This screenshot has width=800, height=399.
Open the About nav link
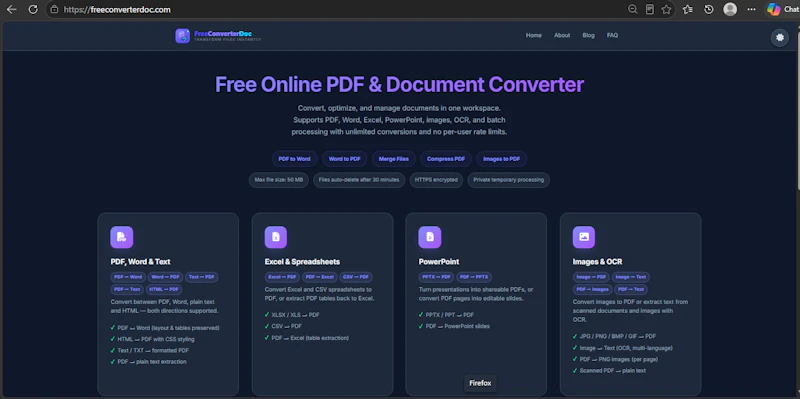tap(562, 35)
